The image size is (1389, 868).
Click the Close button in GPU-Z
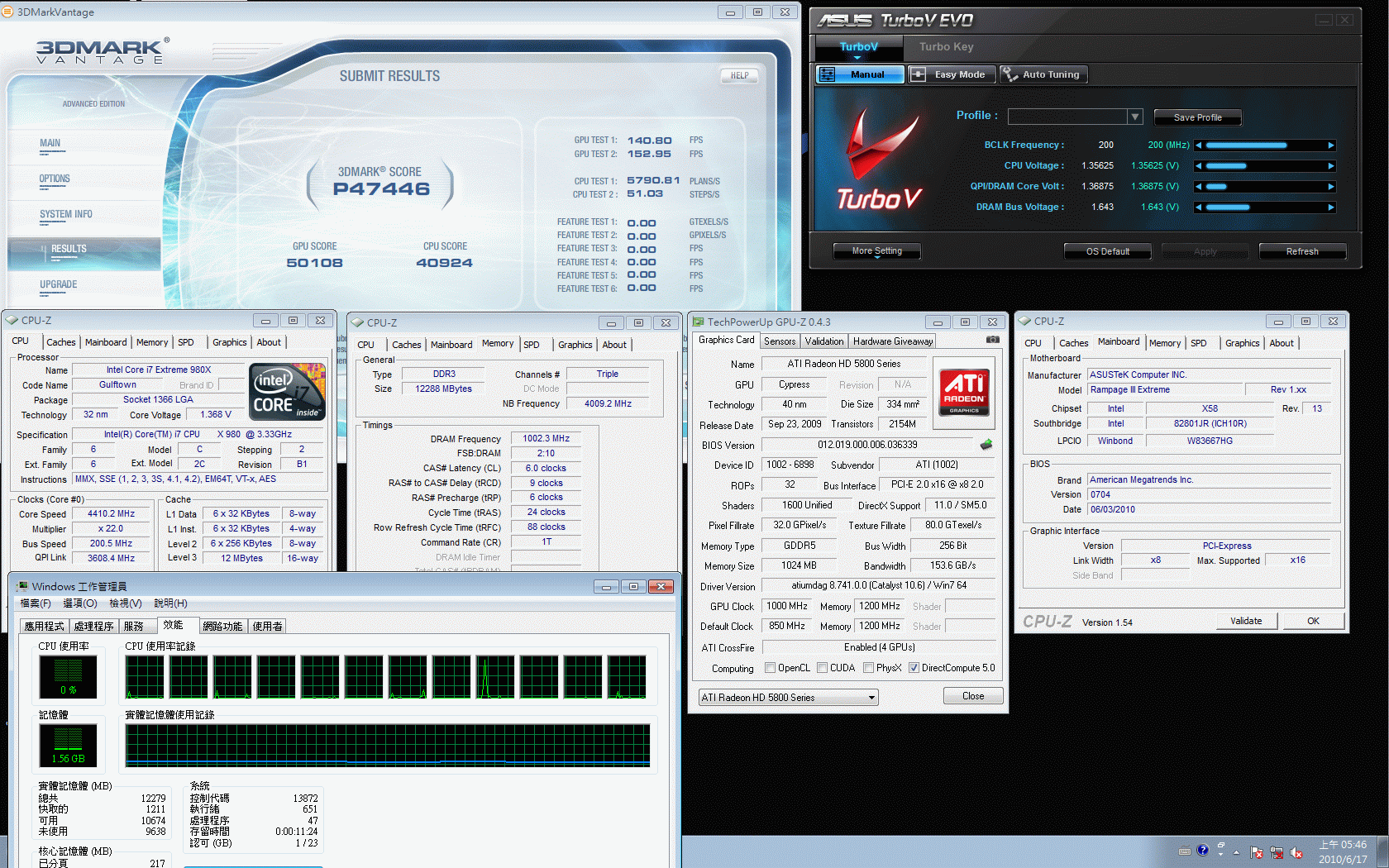tap(973, 696)
